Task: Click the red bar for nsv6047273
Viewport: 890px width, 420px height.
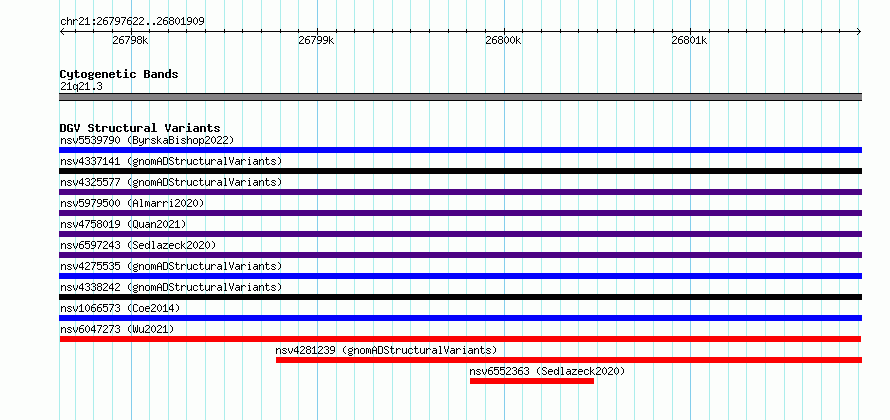Action: 460,339
